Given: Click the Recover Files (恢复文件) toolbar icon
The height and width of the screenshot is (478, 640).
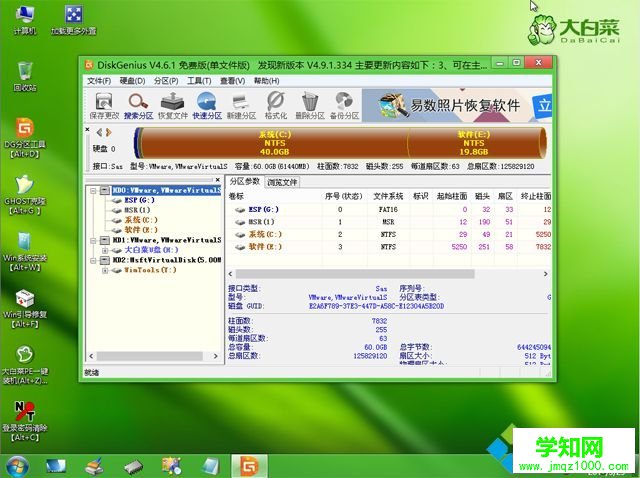Looking at the screenshot, I should coord(173,106).
